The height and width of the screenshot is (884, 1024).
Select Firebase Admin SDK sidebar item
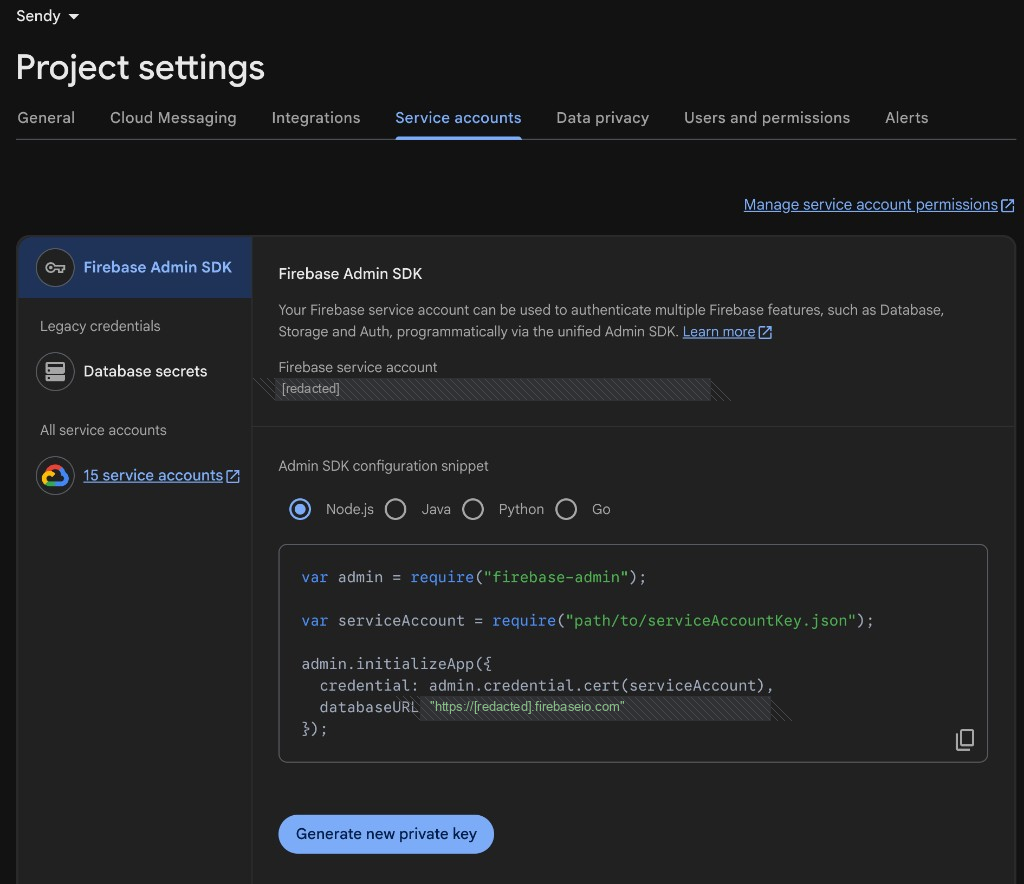pos(135,268)
